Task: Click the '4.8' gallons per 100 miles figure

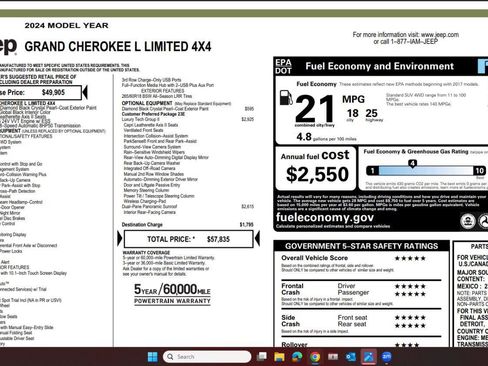Action: [x=304, y=137]
